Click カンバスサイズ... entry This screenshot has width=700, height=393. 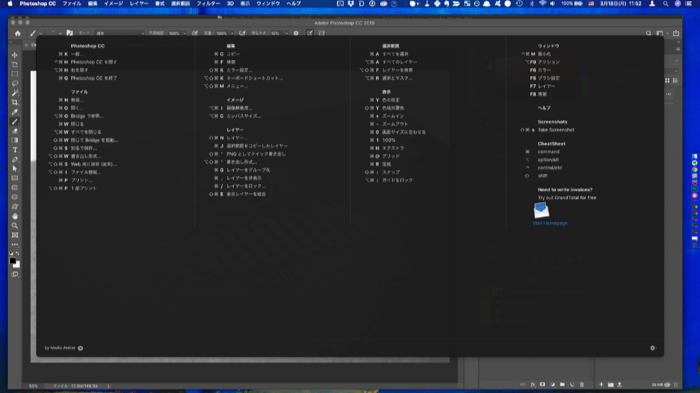pyautogui.click(x=244, y=116)
